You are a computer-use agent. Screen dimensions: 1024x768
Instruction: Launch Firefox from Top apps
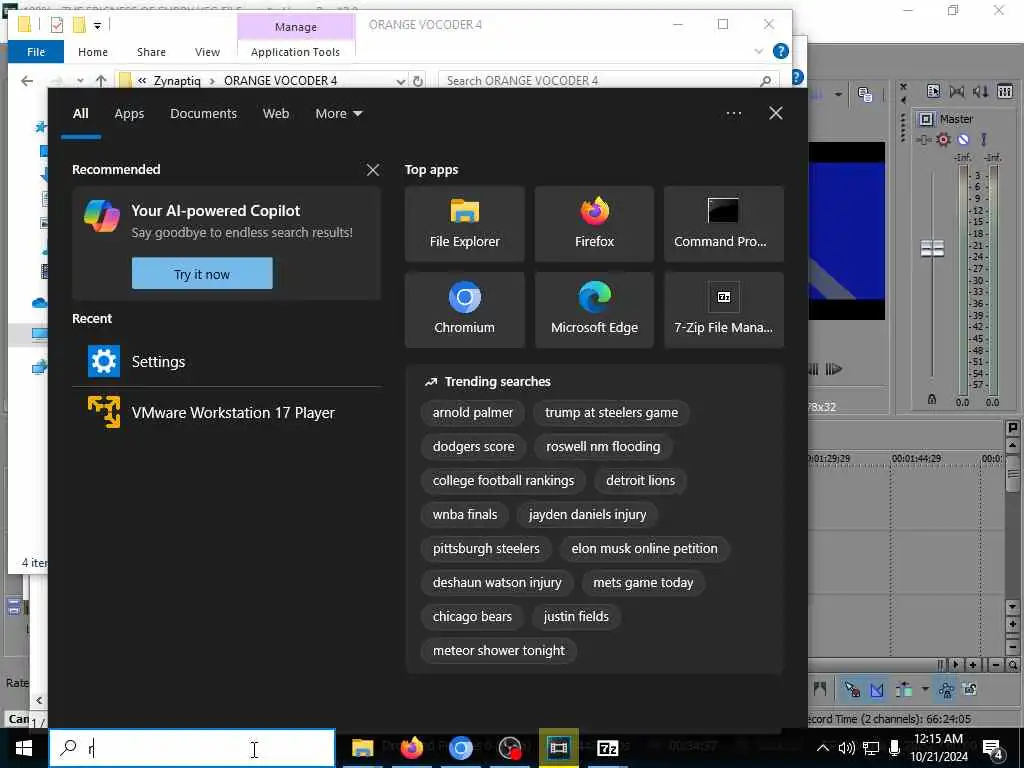point(594,224)
